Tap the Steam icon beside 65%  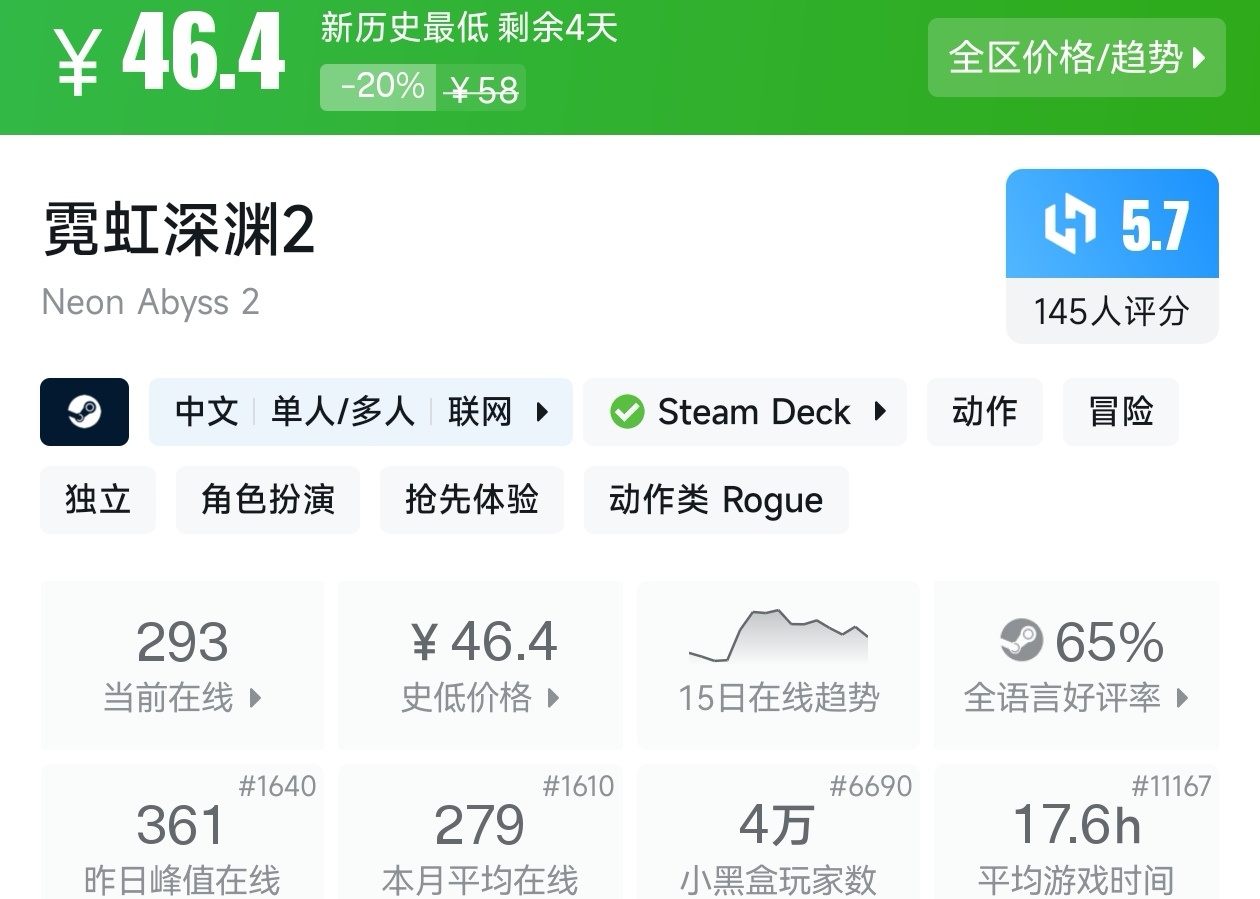1021,641
